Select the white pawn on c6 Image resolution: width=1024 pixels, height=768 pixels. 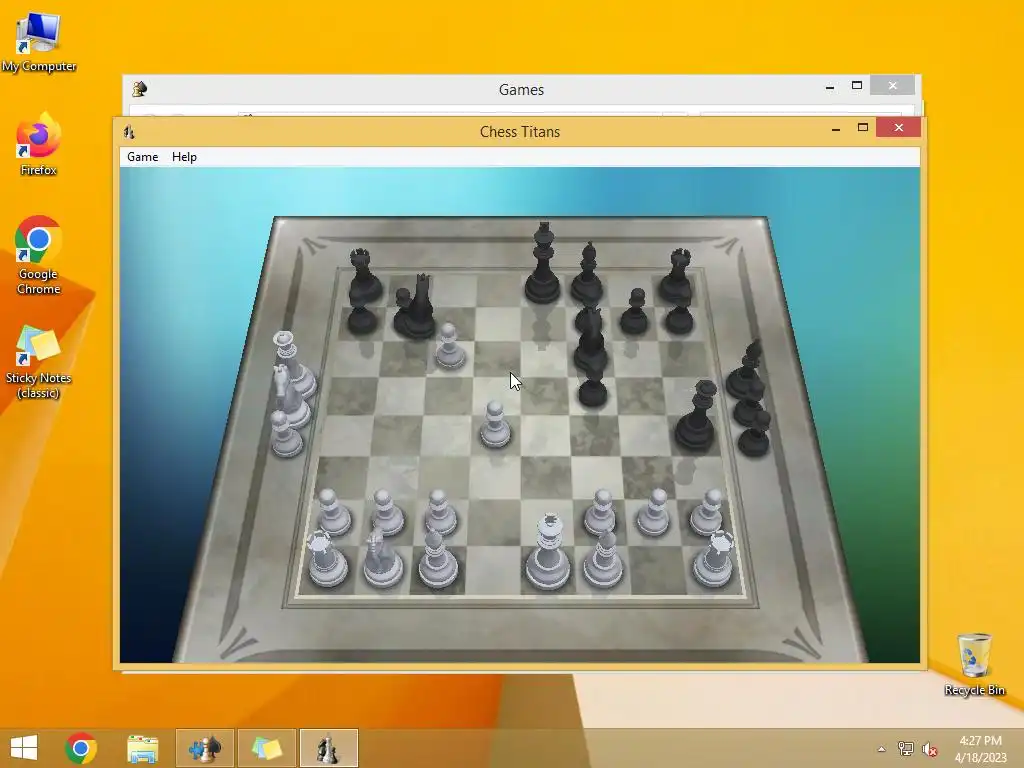click(450, 346)
